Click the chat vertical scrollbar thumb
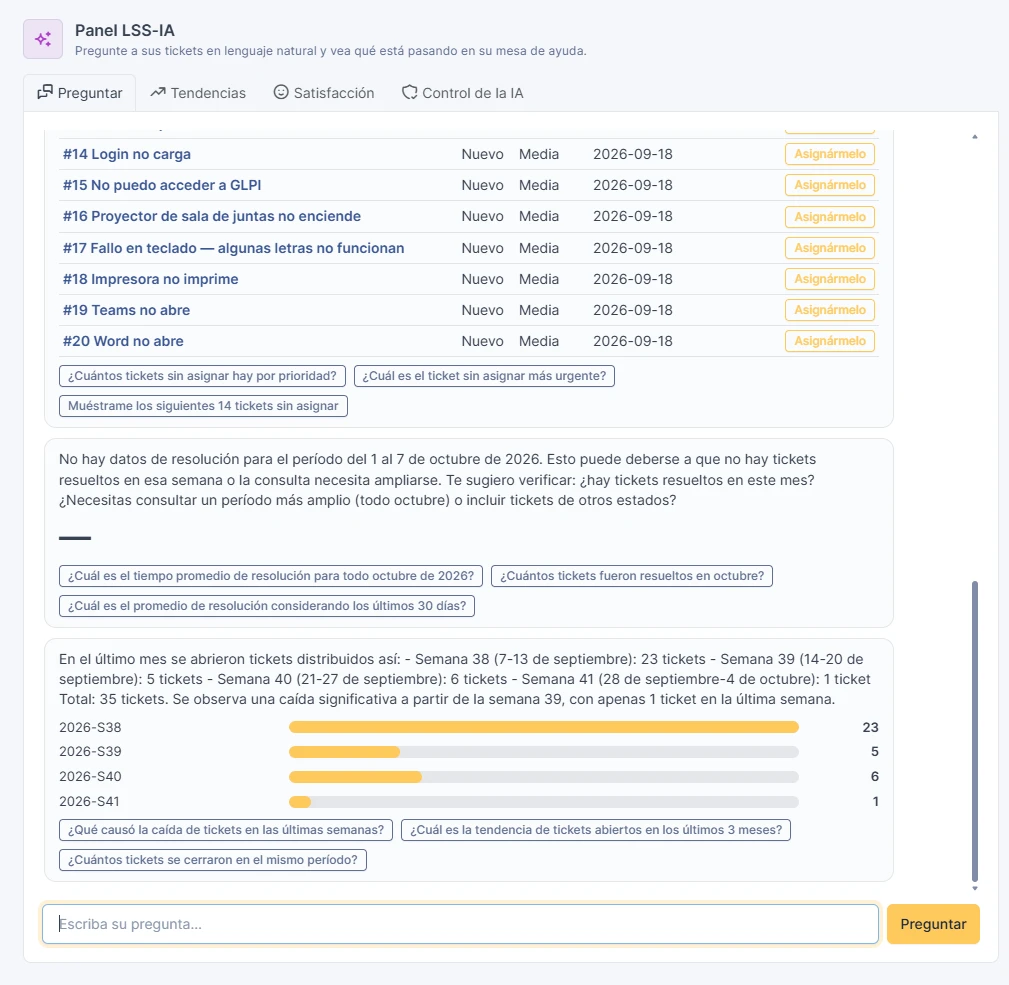 tap(975, 732)
